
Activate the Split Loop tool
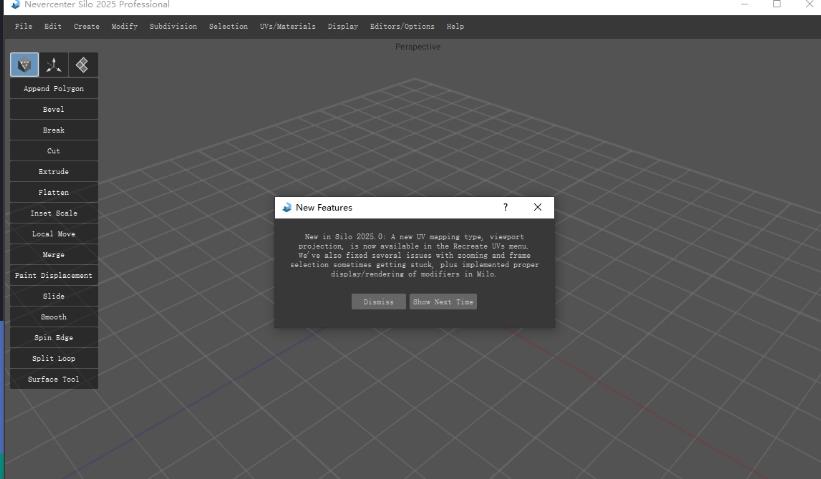[x=54, y=358]
